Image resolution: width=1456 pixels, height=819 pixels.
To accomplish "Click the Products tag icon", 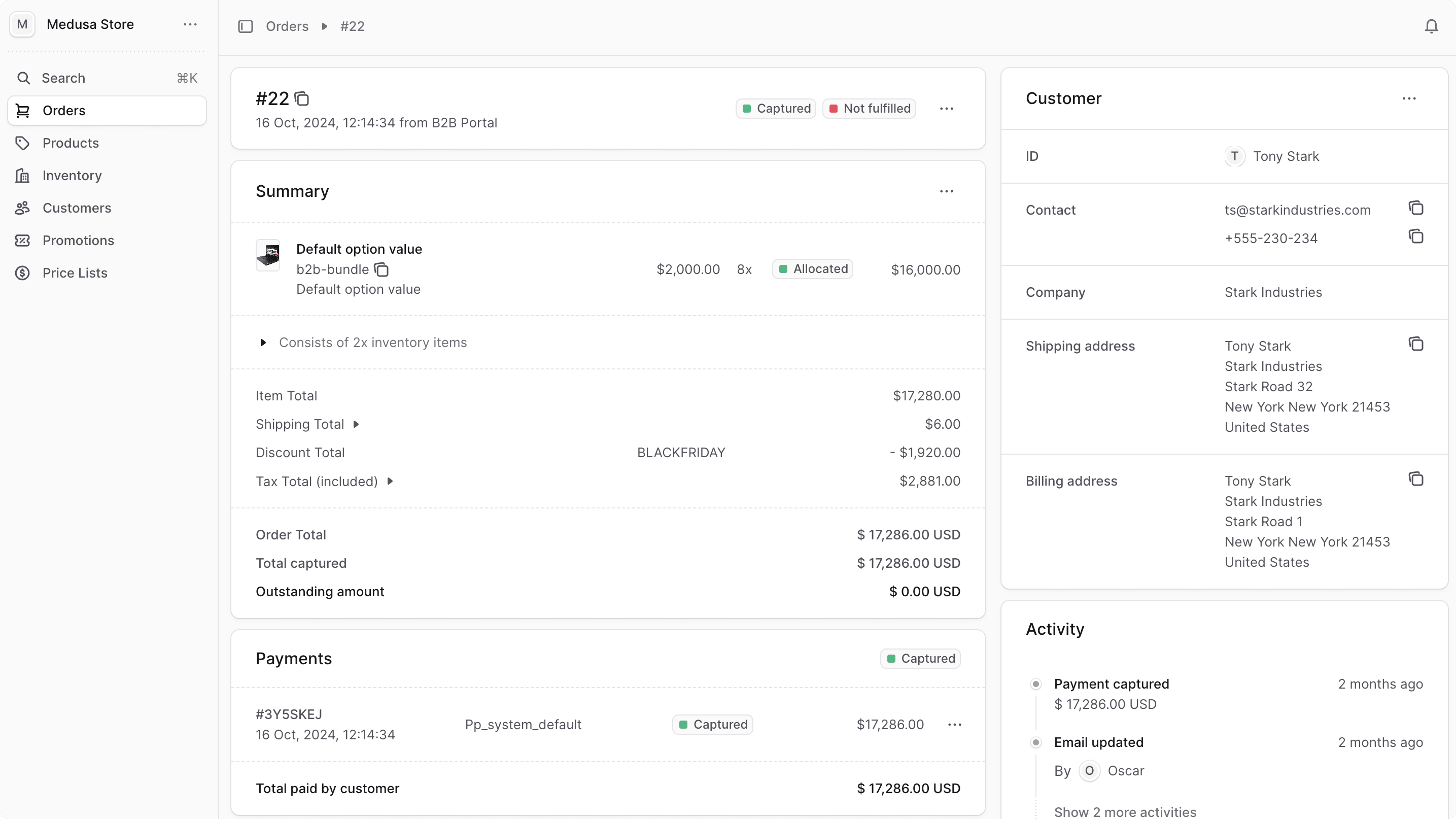I will (x=23, y=143).
